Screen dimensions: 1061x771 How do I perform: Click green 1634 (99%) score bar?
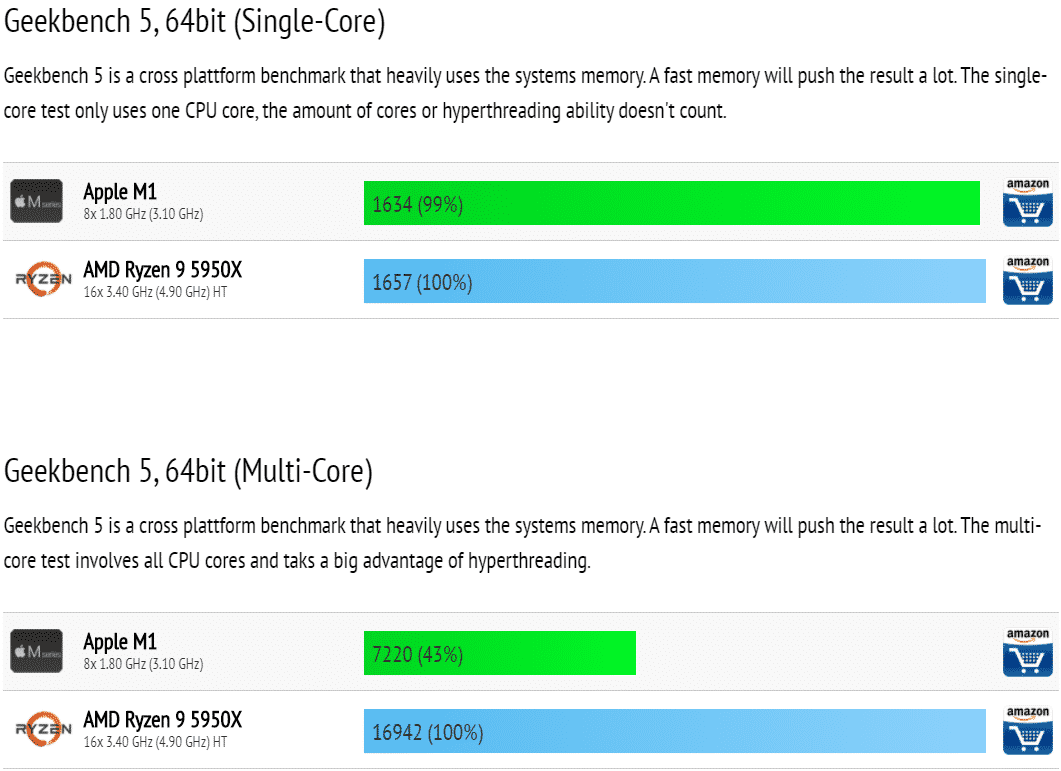click(x=671, y=203)
